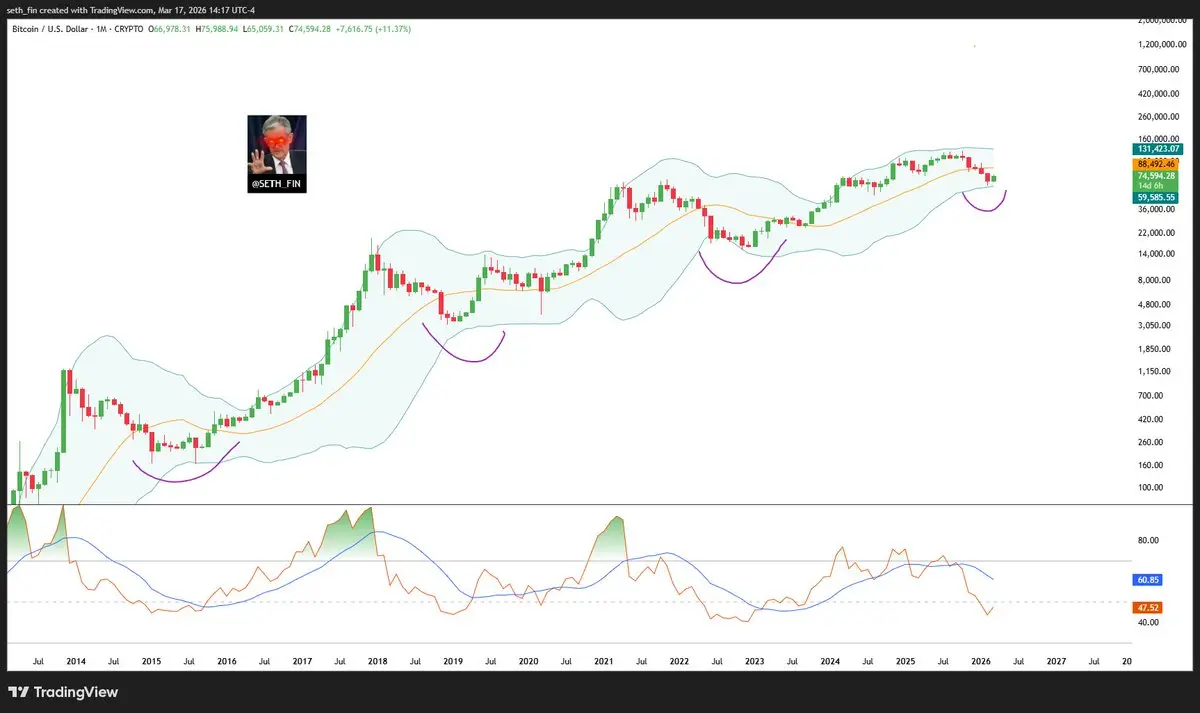Click the 100.00 price axis label
Screen dimensions: 1200x713
[1152, 487]
